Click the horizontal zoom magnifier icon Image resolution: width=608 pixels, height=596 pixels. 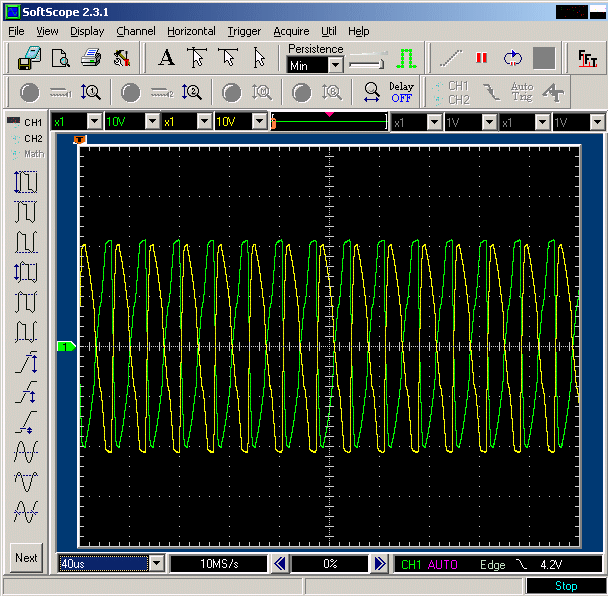click(x=371, y=92)
